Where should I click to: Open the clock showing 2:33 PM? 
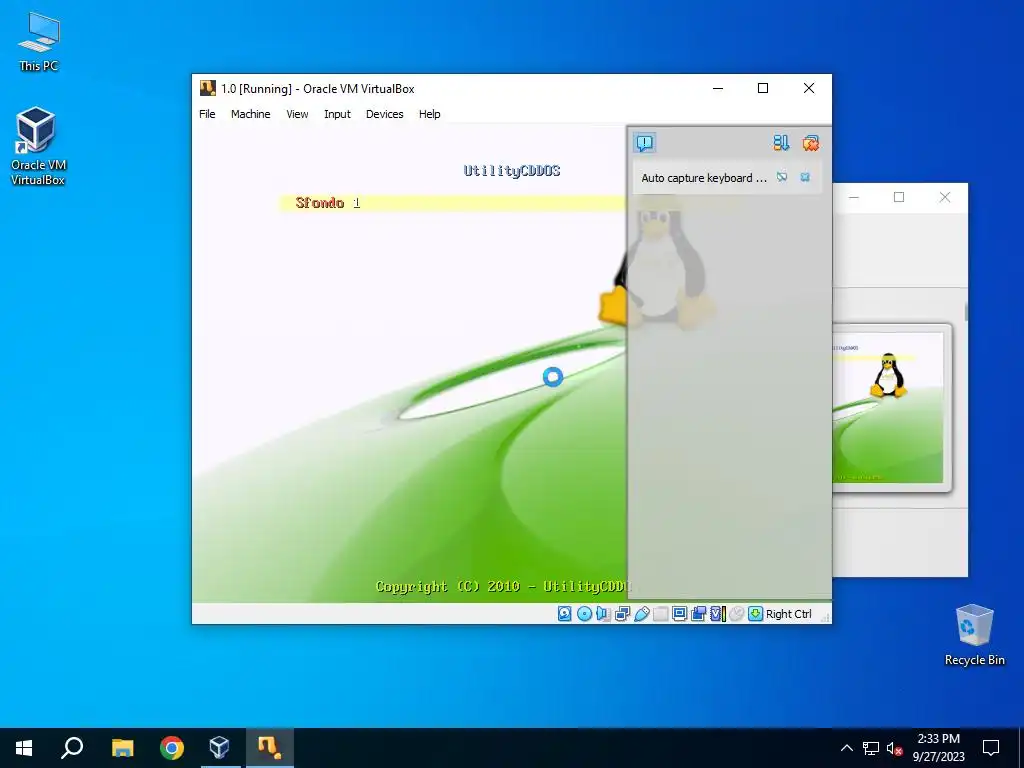[x=938, y=748]
